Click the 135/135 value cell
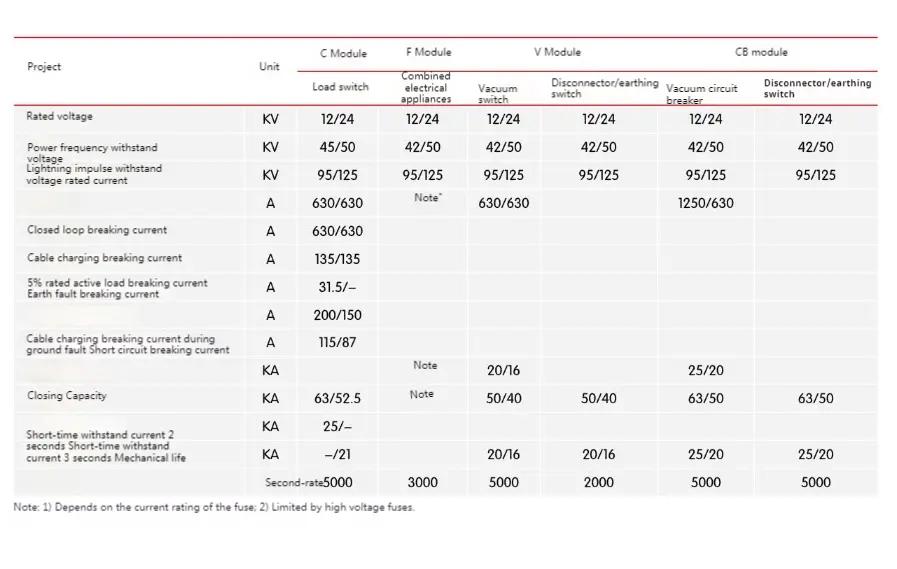This screenshot has height=569, width=897. (338, 259)
